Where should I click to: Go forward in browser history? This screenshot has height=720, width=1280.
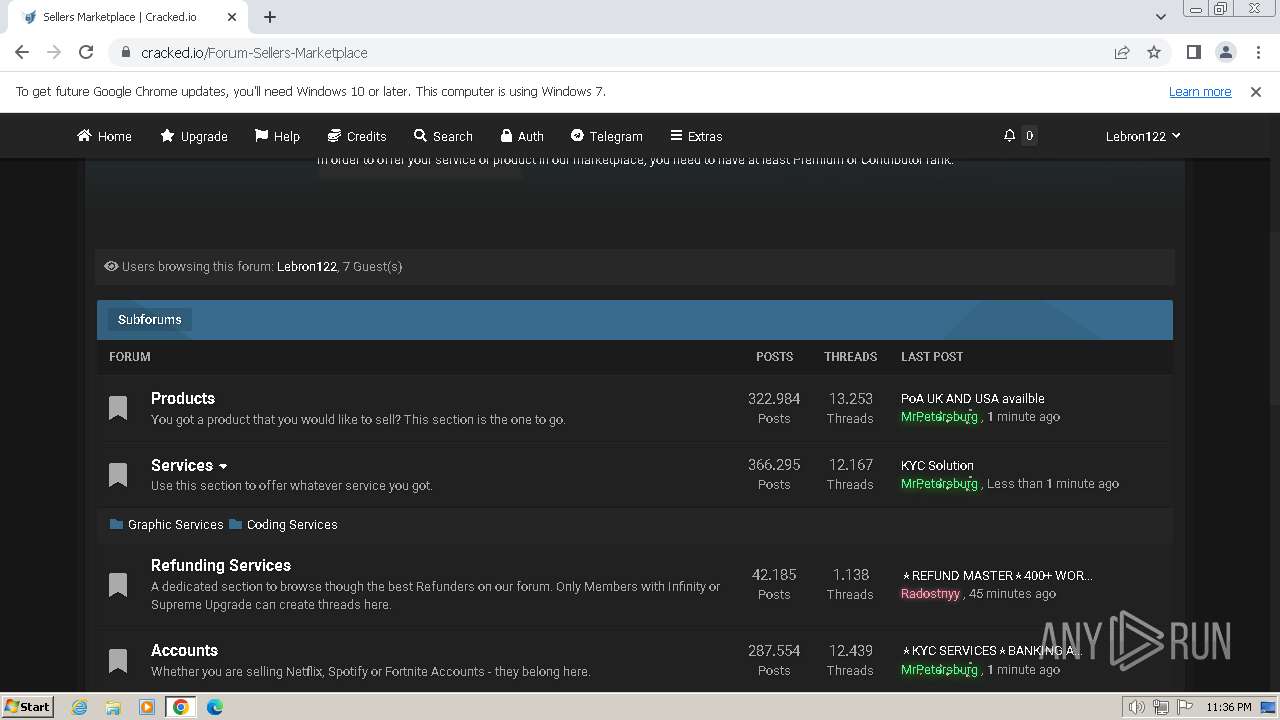click(54, 52)
